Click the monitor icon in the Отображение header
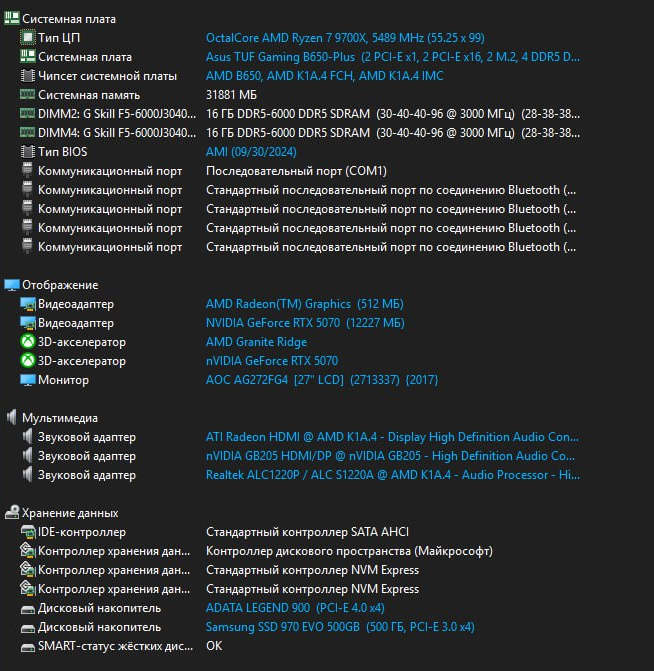Image resolution: width=654 pixels, height=671 pixels. pyautogui.click(x=12, y=285)
